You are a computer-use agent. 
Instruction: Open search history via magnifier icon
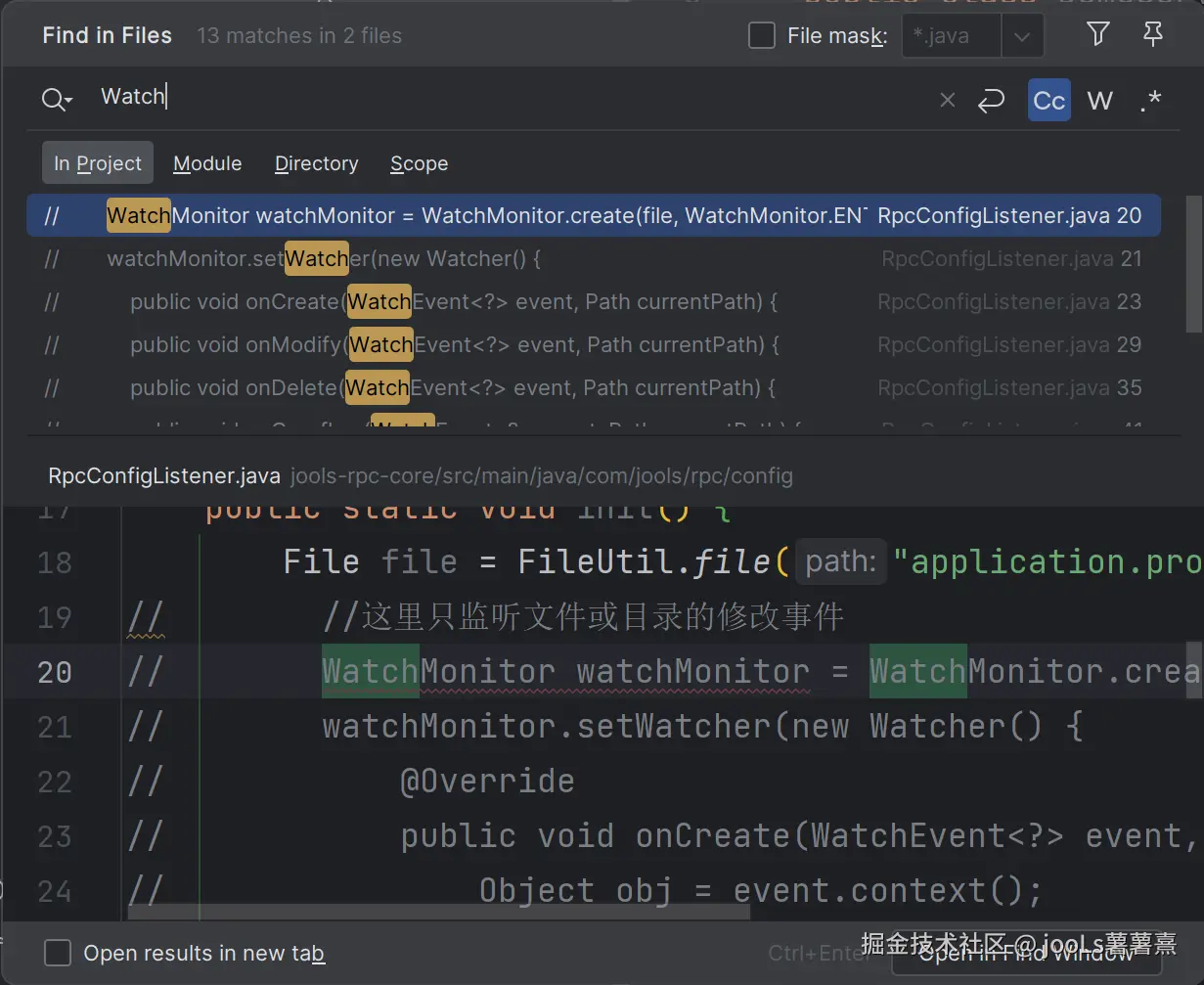click(56, 99)
